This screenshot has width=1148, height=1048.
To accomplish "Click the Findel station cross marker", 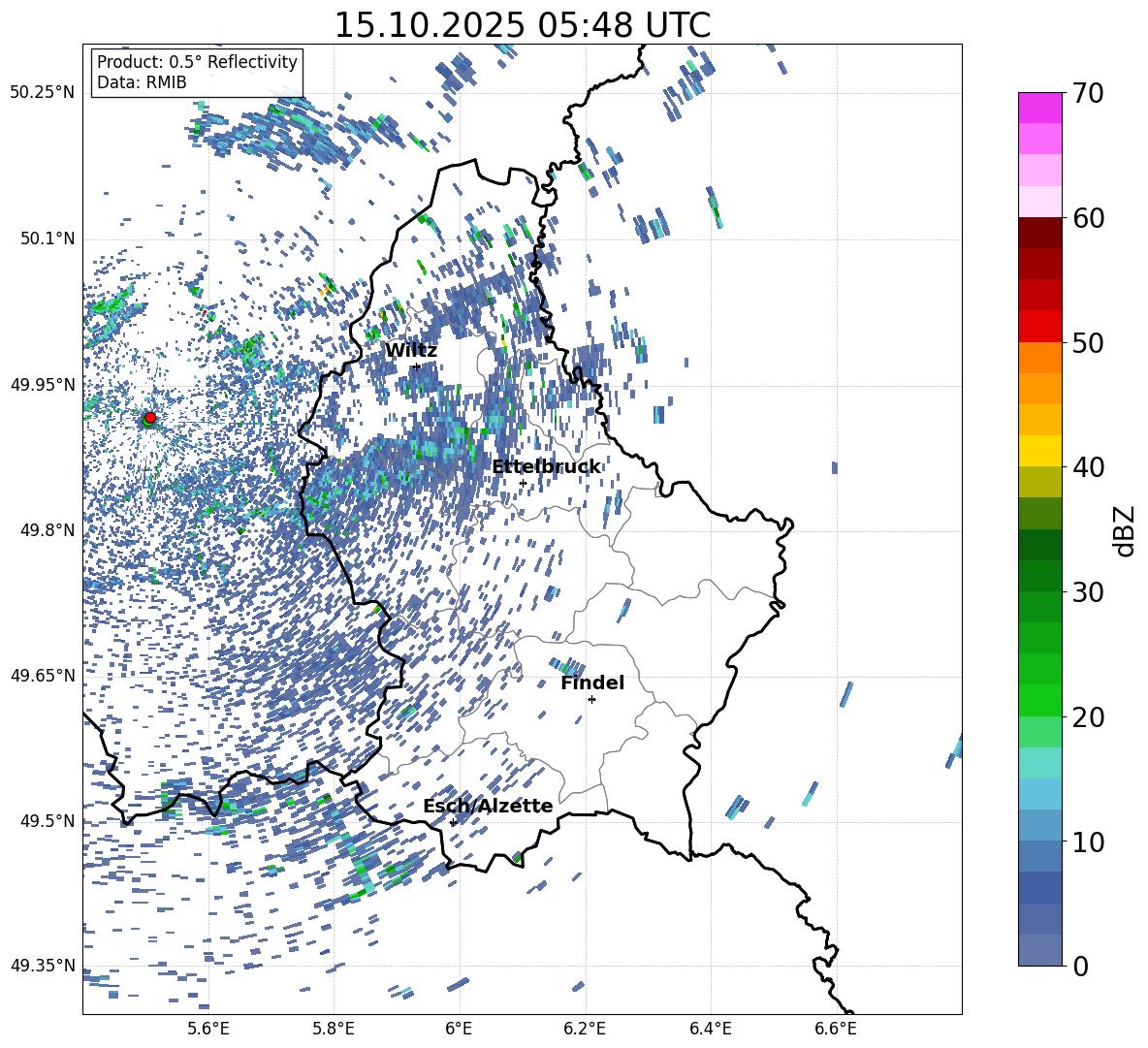I will pos(591,700).
